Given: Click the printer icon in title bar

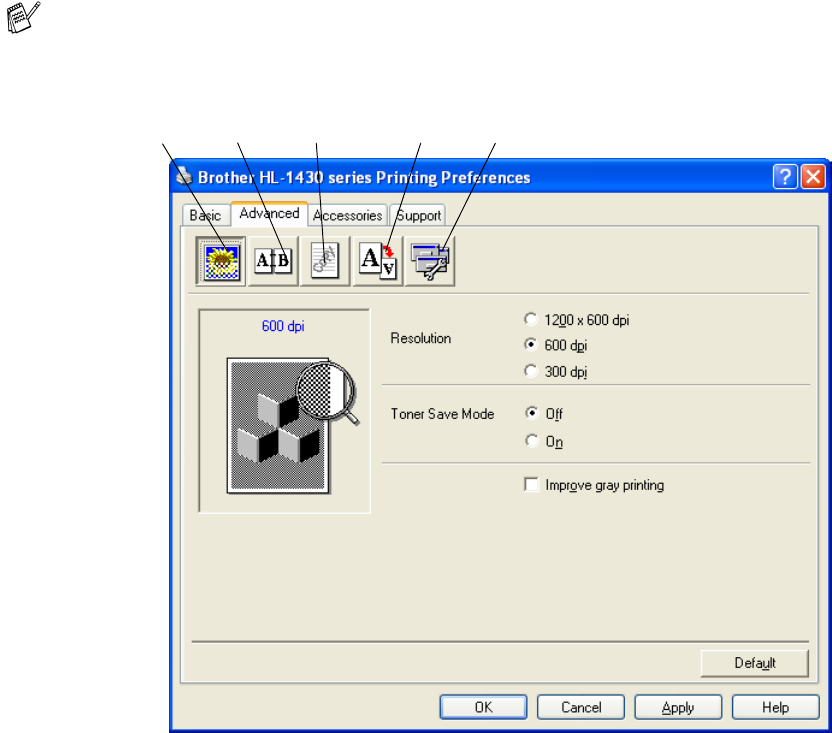Looking at the screenshot, I should point(184,176).
